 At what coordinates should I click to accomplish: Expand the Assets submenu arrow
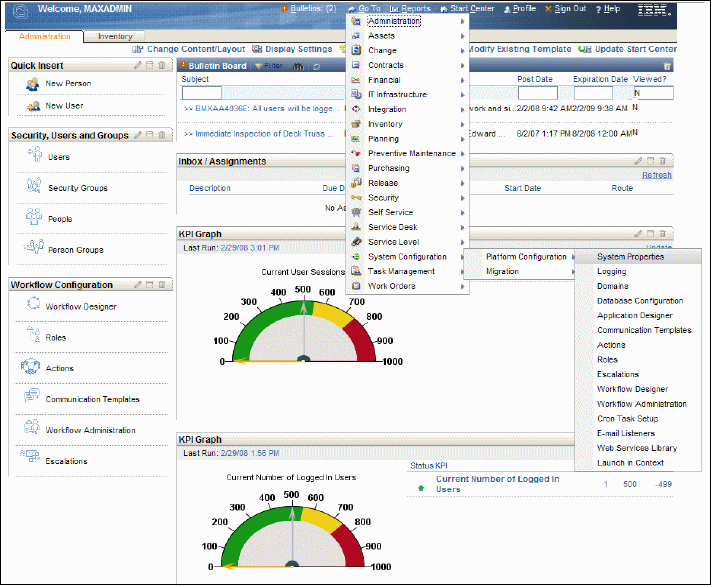463,36
